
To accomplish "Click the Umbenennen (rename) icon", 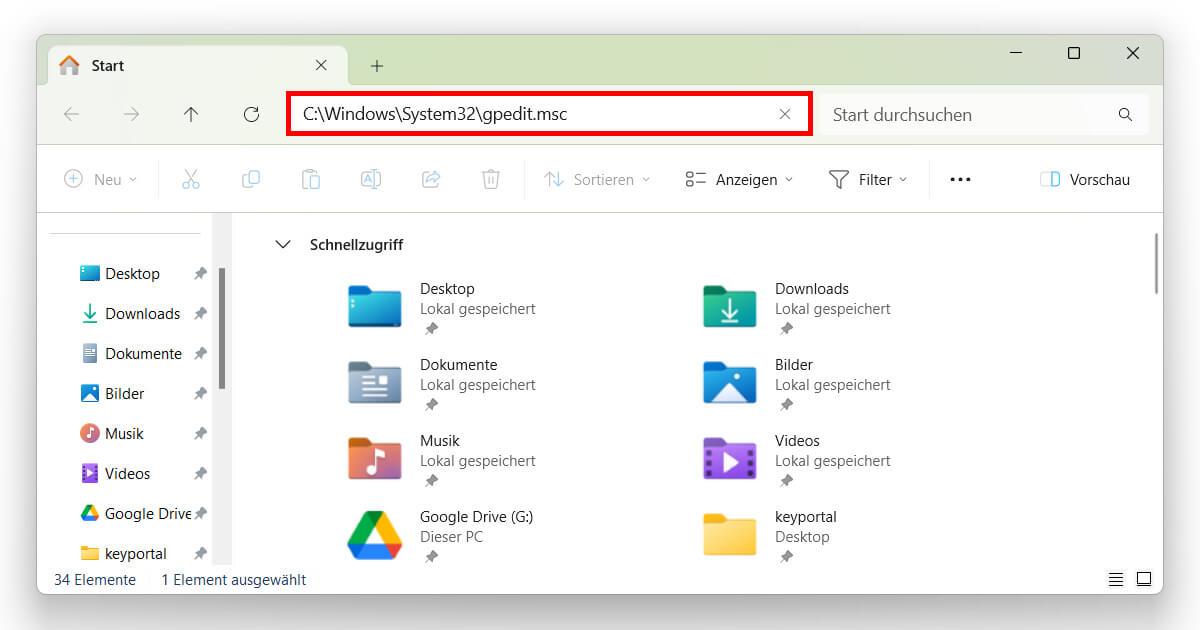I will click(371, 179).
